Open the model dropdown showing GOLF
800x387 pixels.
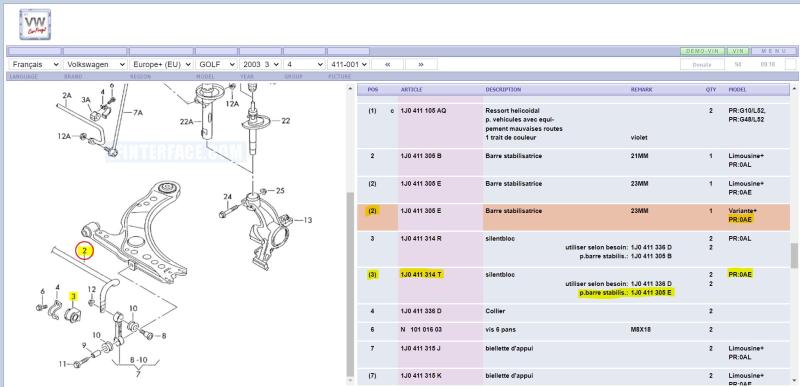coord(216,65)
